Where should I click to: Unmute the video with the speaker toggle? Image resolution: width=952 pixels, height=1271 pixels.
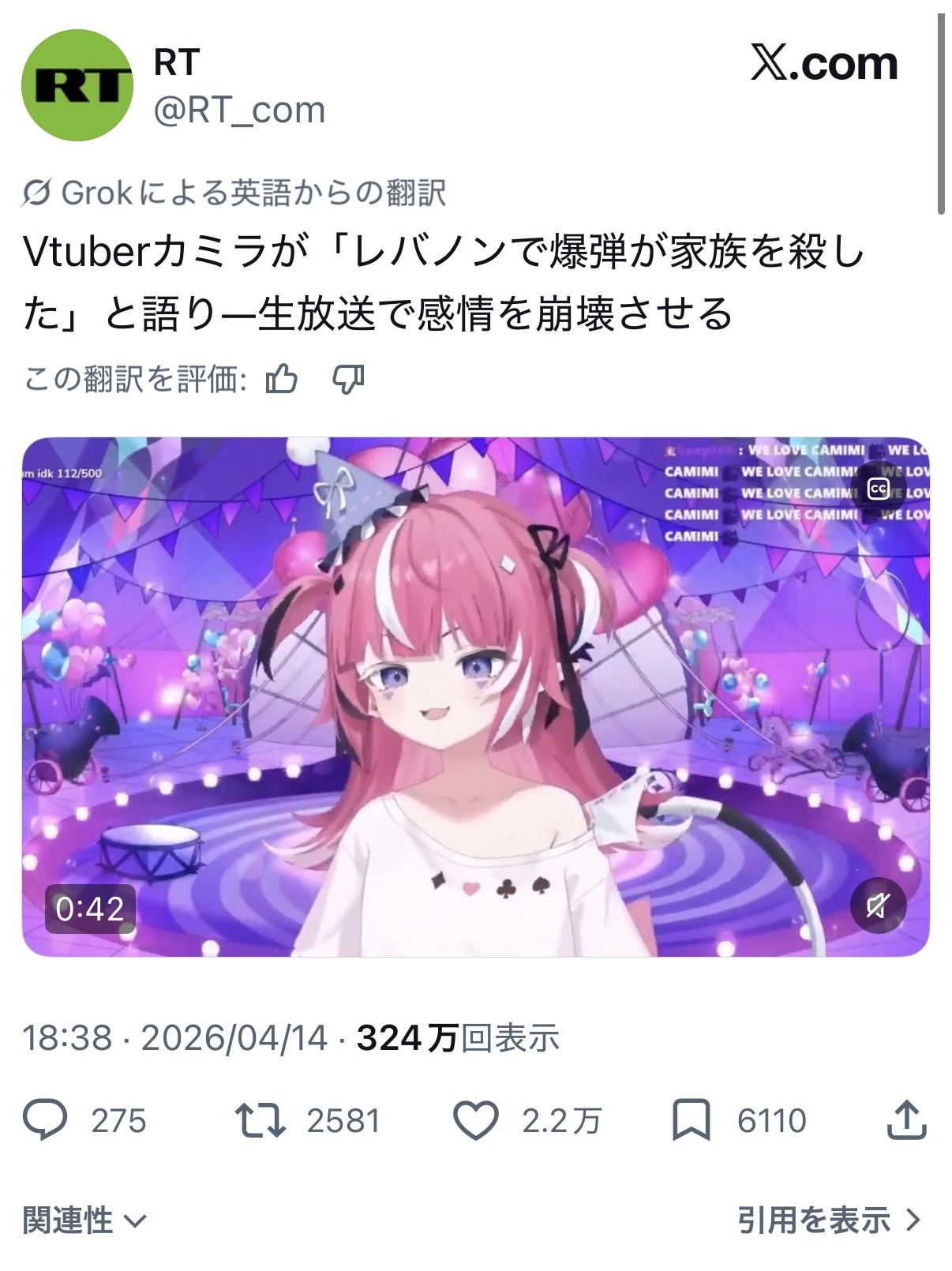878,905
